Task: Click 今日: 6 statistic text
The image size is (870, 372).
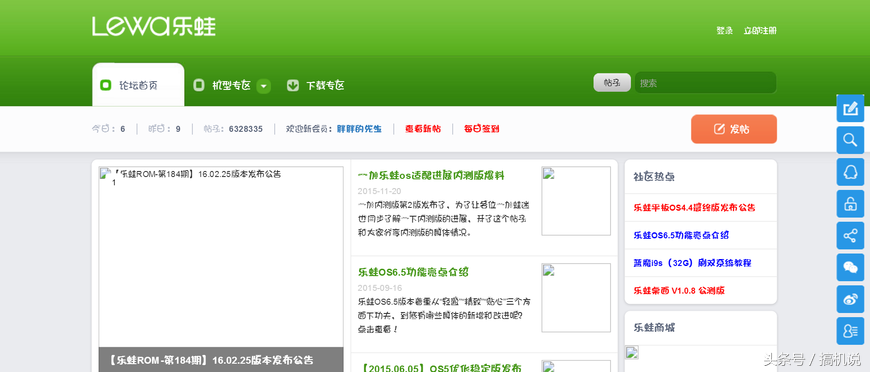Action: click(x=108, y=129)
